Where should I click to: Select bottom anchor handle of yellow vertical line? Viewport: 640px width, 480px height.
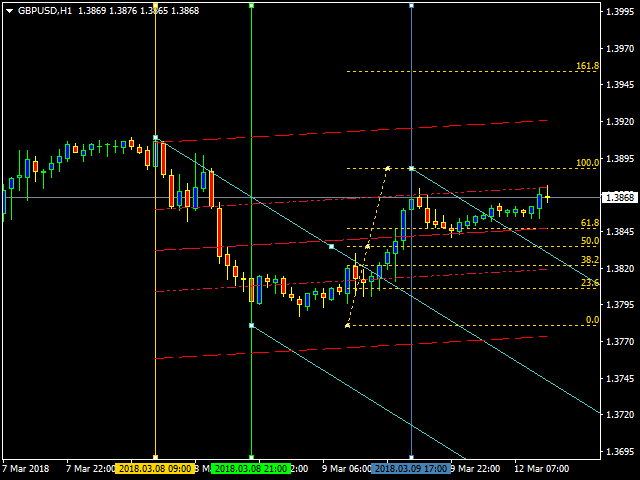pyautogui.click(x=155, y=458)
